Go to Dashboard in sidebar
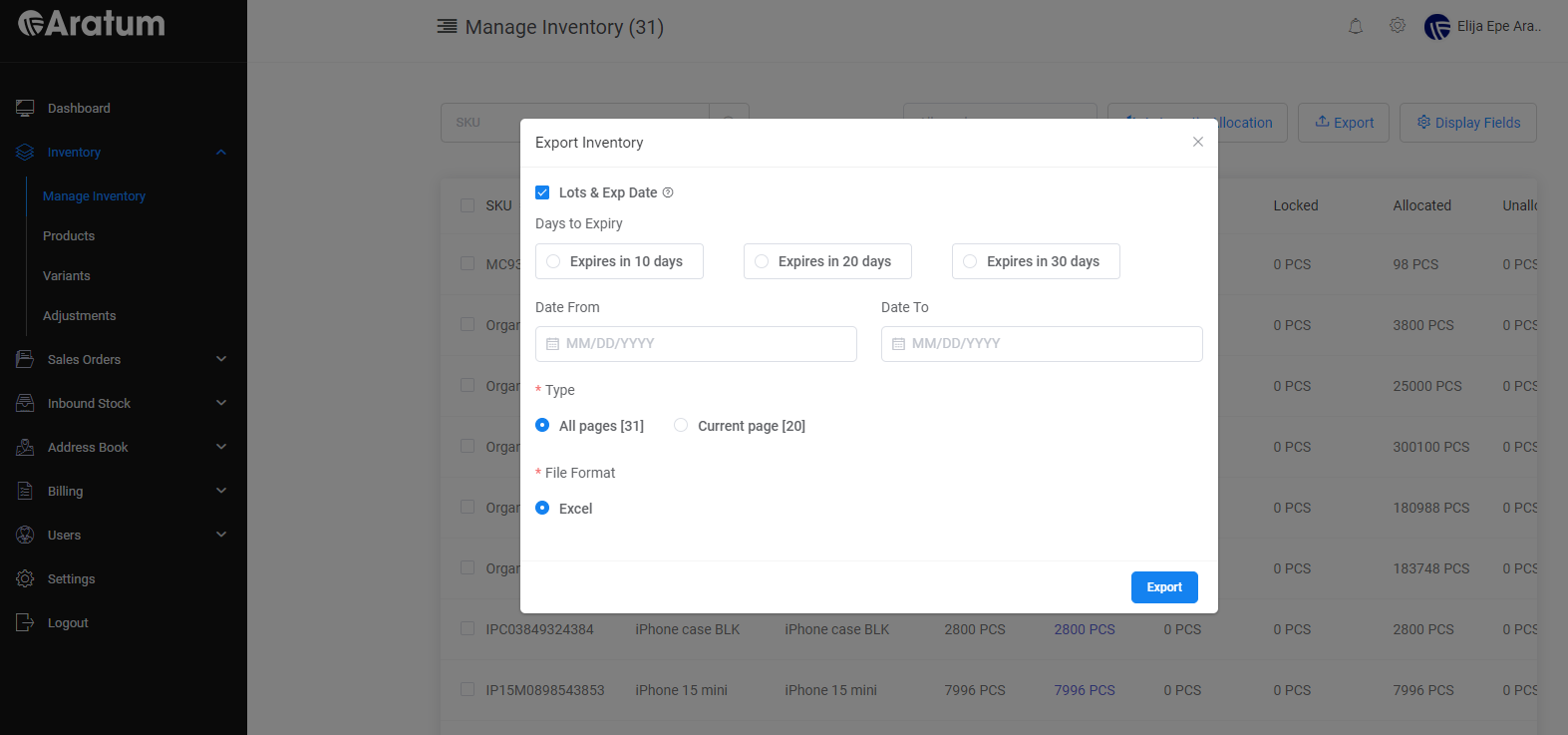The height and width of the screenshot is (735, 1568). pos(79,108)
